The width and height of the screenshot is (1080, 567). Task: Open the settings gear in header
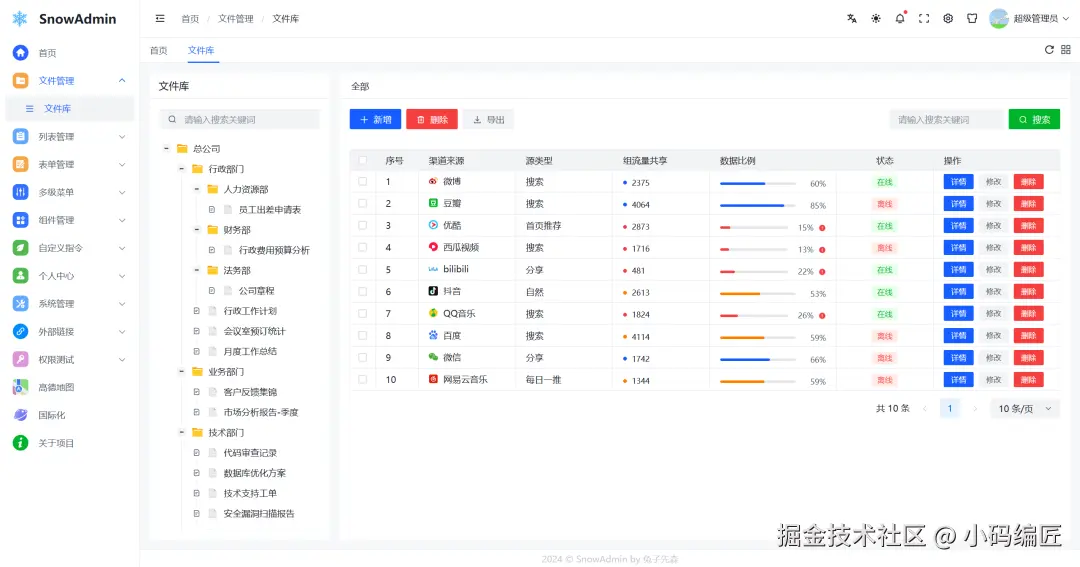(948, 19)
